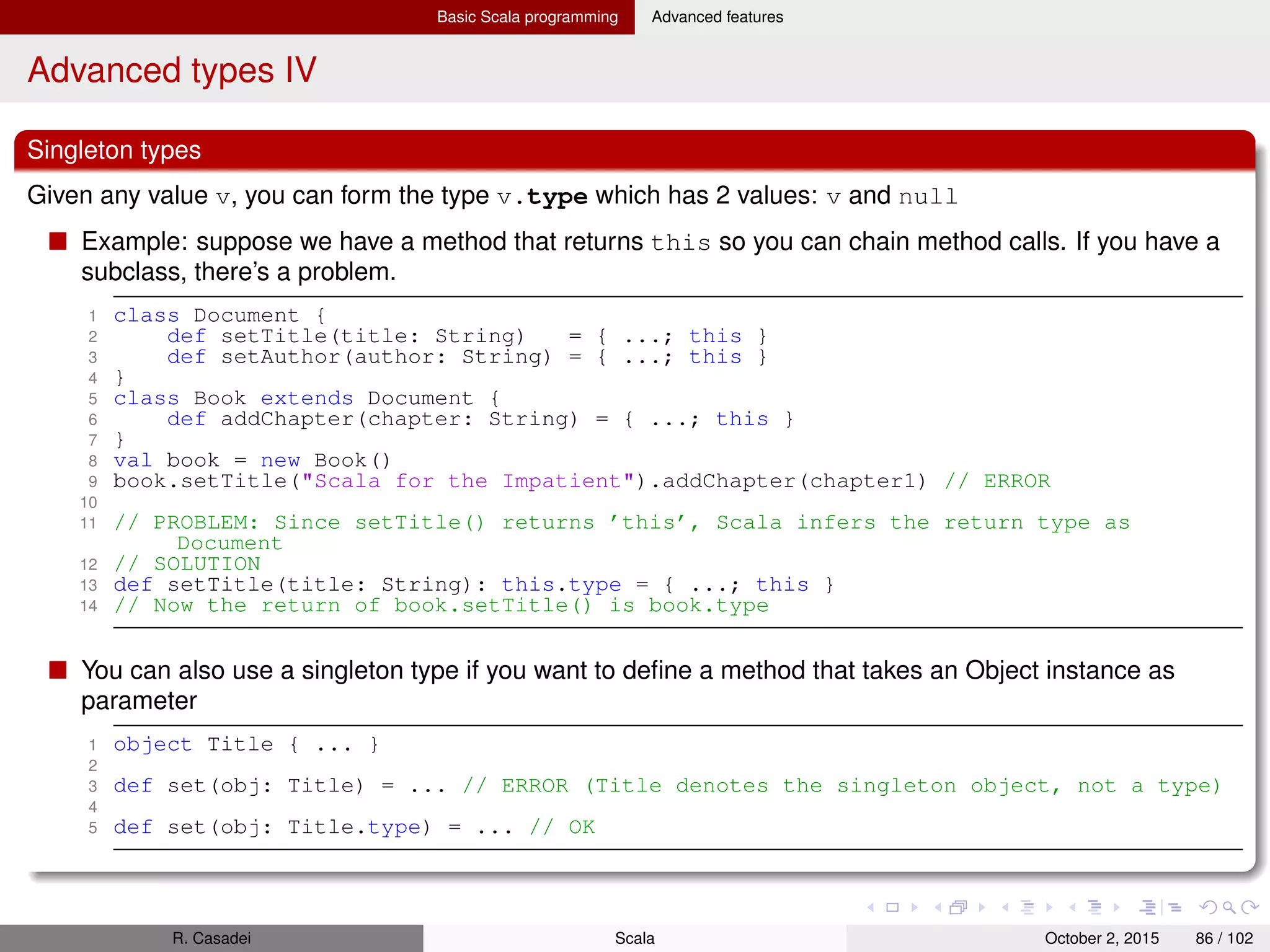Viewport: 1270px width, 952px height.
Task: Click the author name R. Casadei
Action: 211,938
